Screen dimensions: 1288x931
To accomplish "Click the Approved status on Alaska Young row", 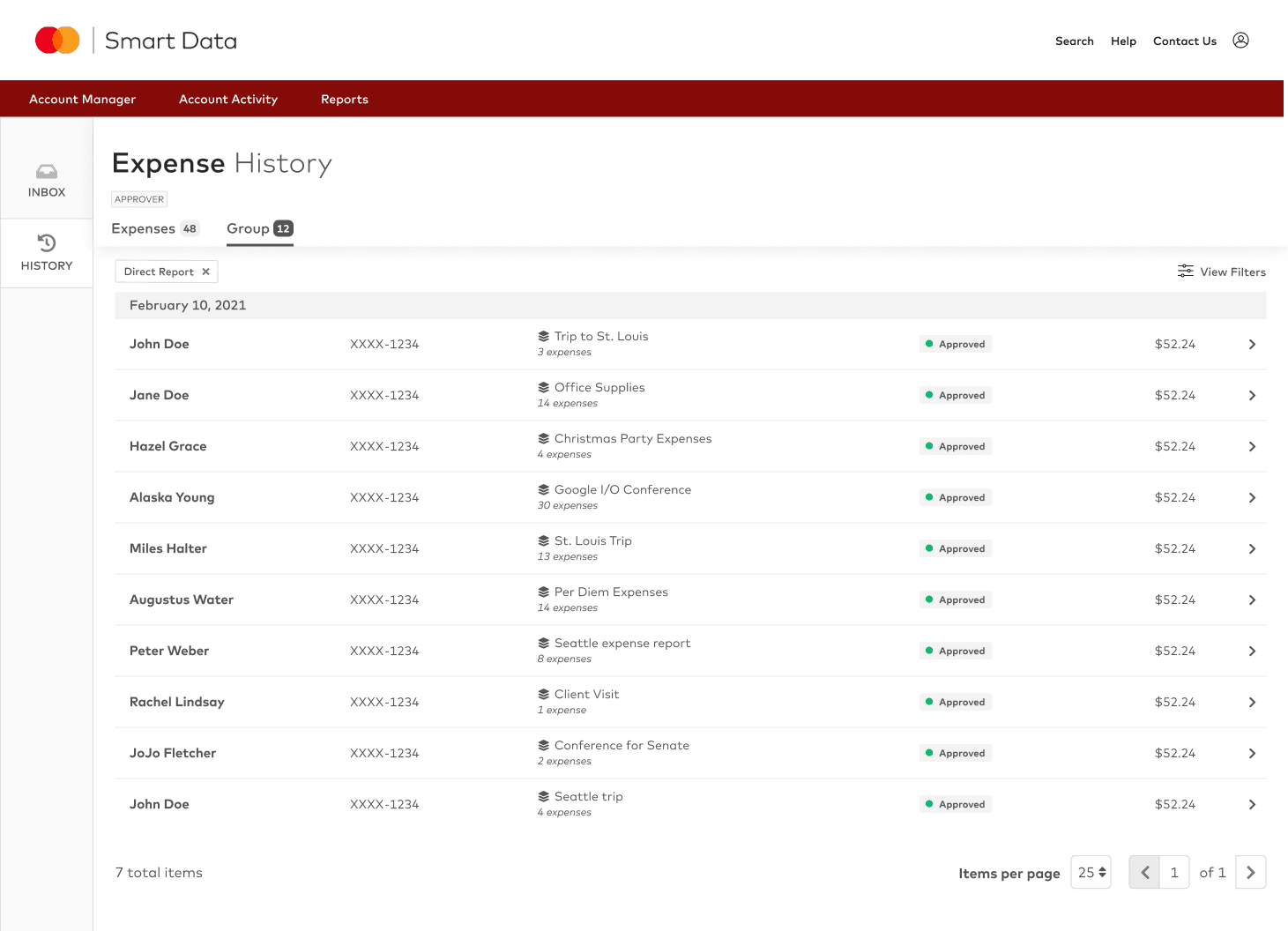I will (956, 497).
